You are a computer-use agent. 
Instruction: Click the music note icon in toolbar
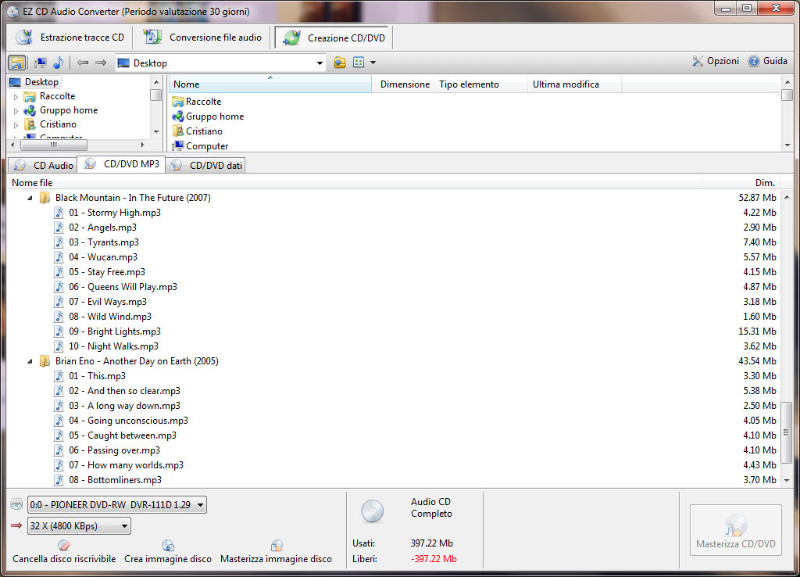click(x=57, y=62)
